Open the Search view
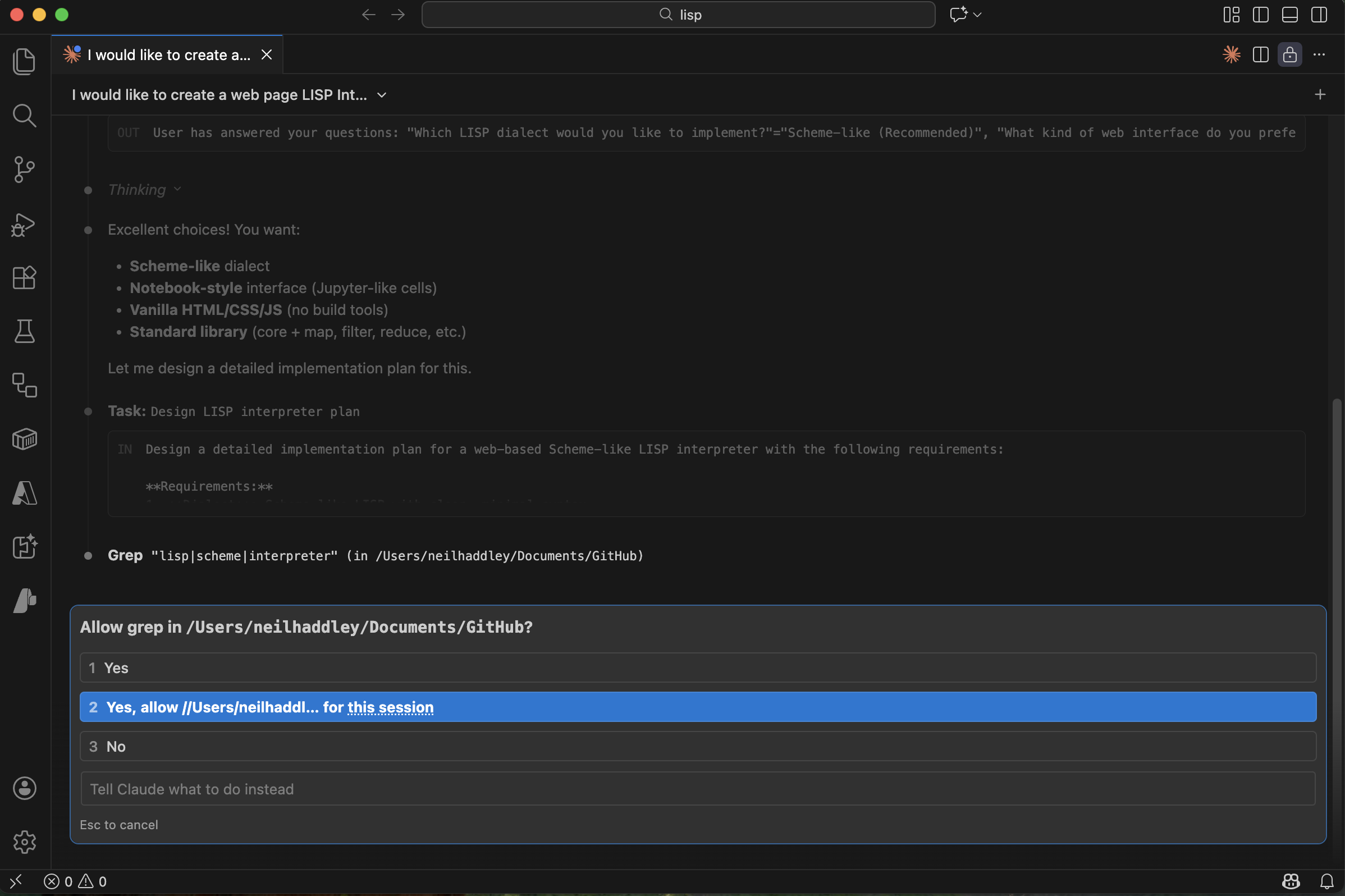This screenshot has width=1345, height=896. (24, 116)
